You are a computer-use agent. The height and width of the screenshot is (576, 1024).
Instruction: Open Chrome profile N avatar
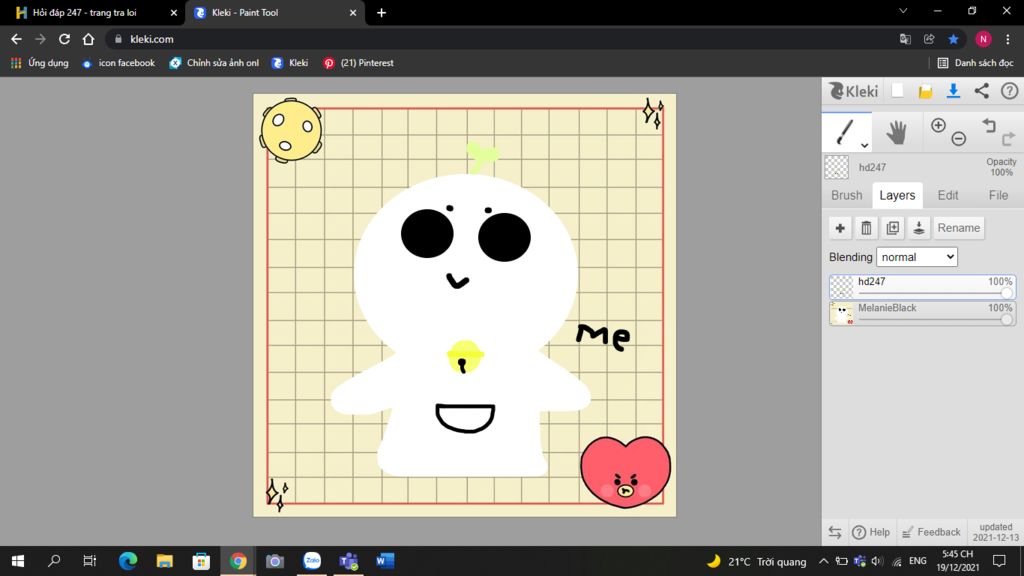pos(983,39)
